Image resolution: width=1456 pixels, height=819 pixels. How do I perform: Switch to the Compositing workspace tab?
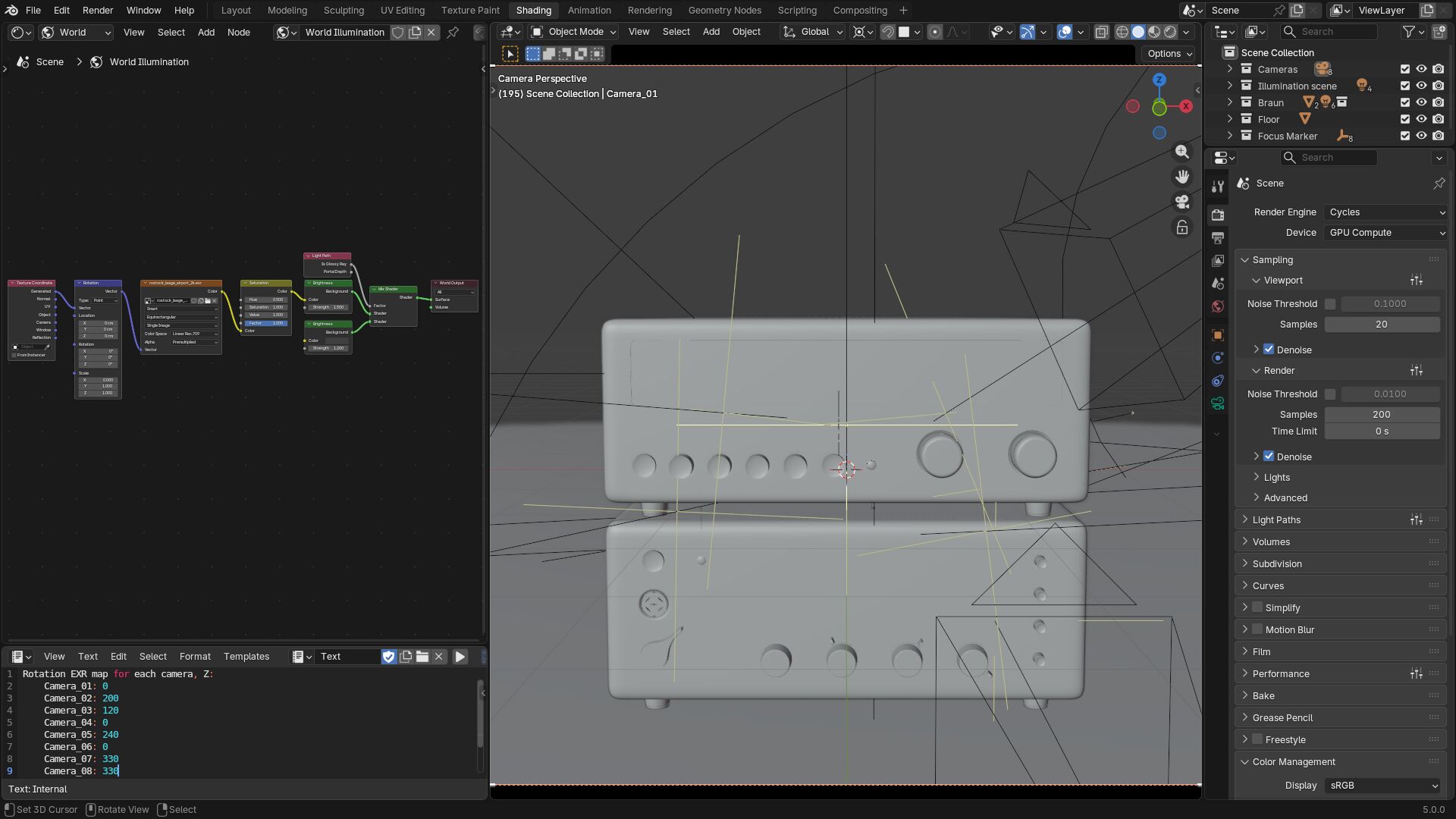coord(859,11)
